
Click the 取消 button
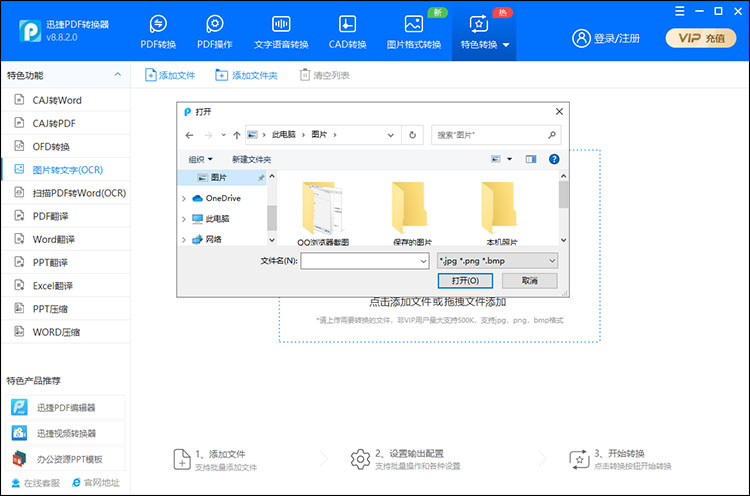coord(529,281)
